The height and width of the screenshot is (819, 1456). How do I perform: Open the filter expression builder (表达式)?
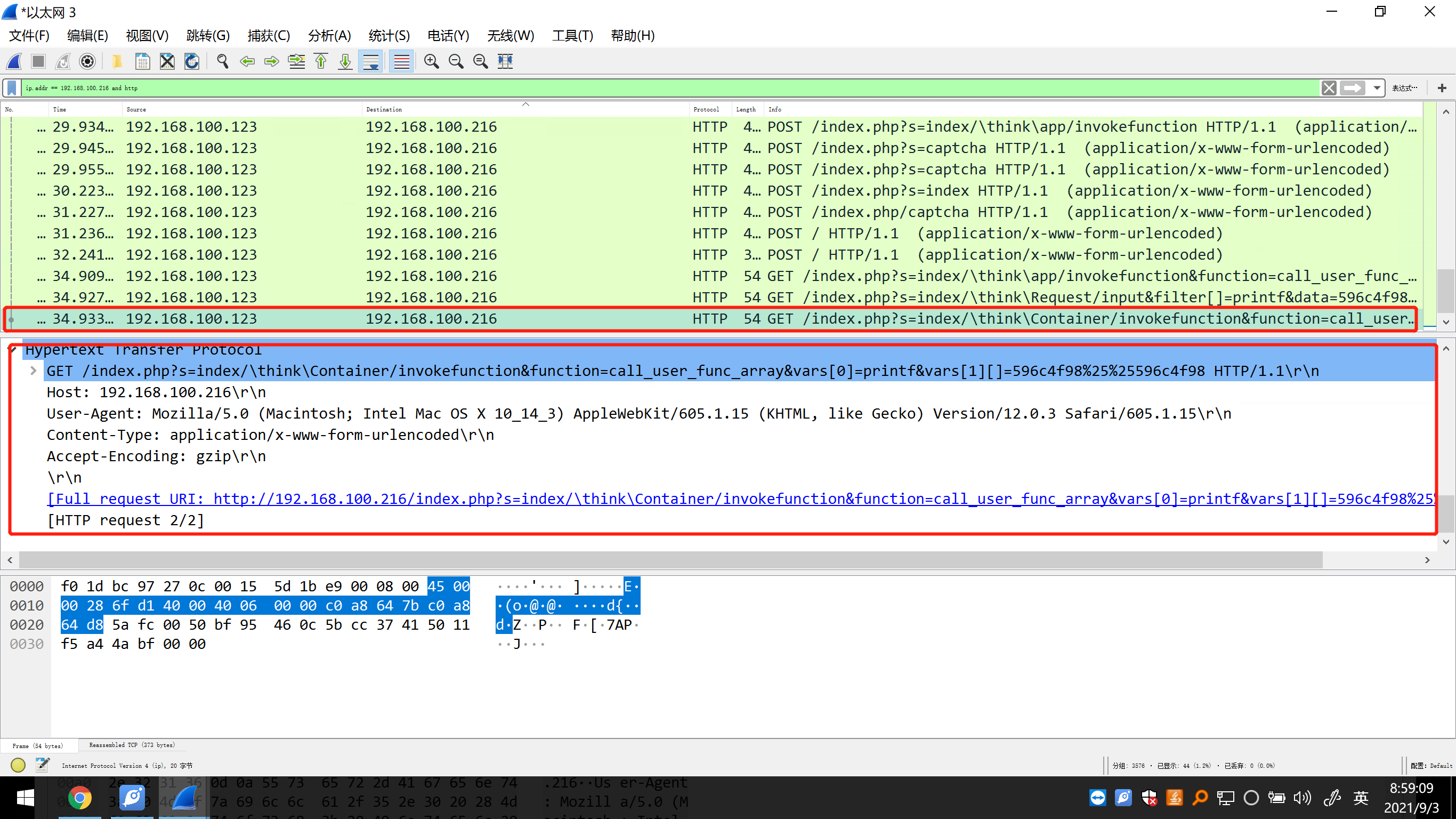1404,87
